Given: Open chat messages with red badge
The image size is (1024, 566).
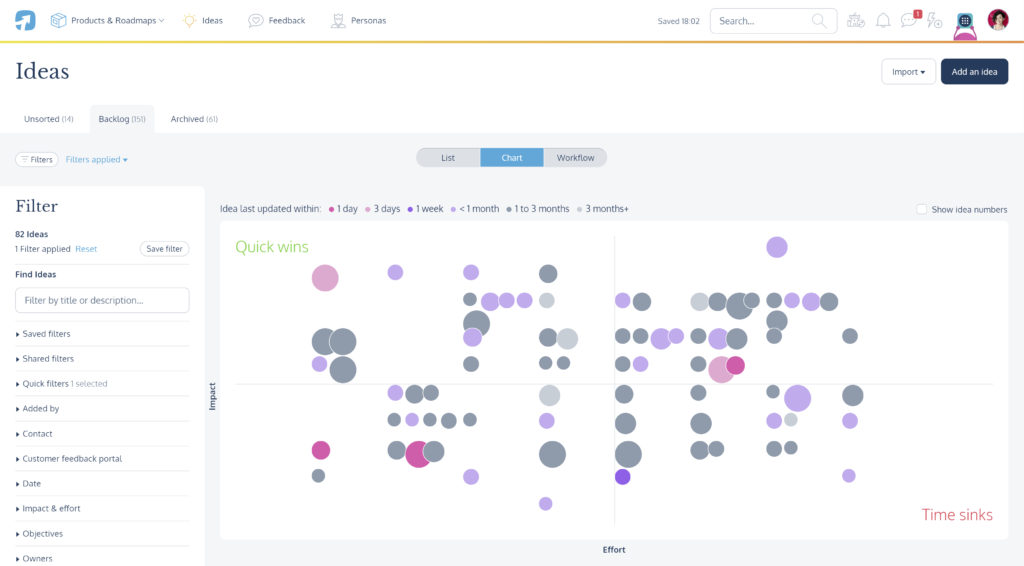Looking at the screenshot, I should 908,20.
